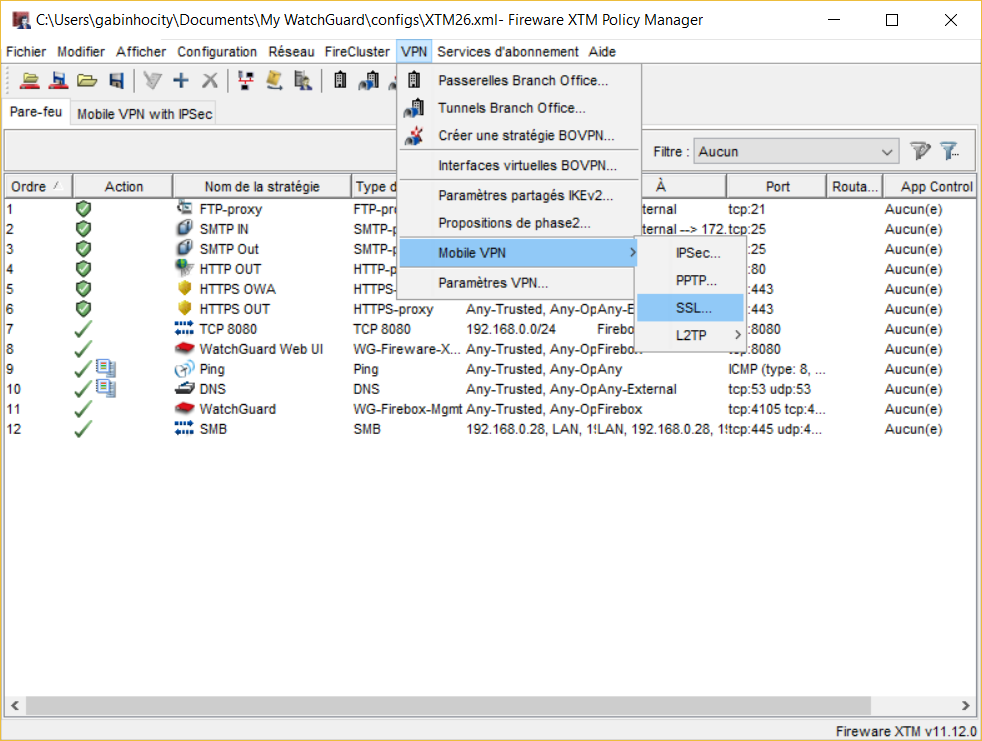The width and height of the screenshot is (982, 741).
Task: Open the Fichier menu
Action: click(x=26, y=51)
